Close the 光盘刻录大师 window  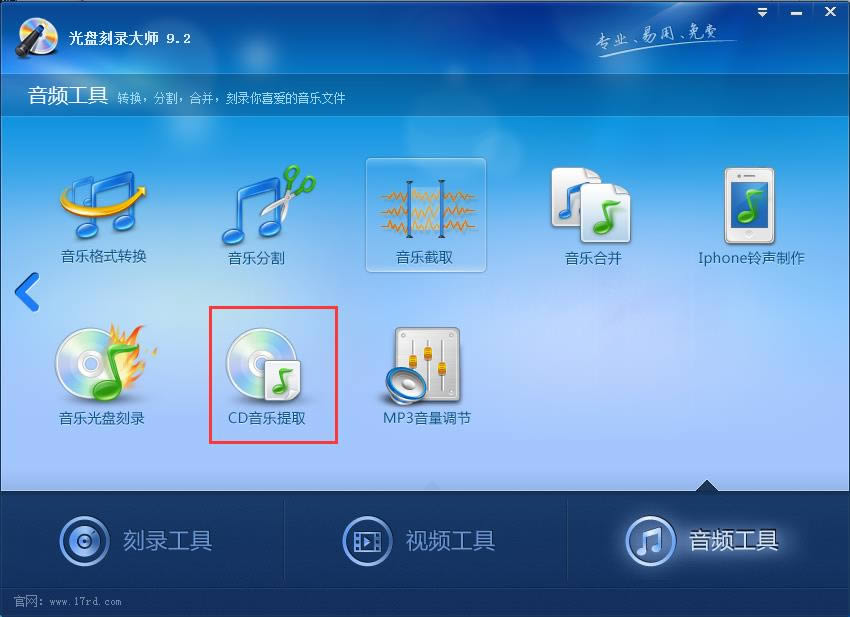click(x=830, y=12)
